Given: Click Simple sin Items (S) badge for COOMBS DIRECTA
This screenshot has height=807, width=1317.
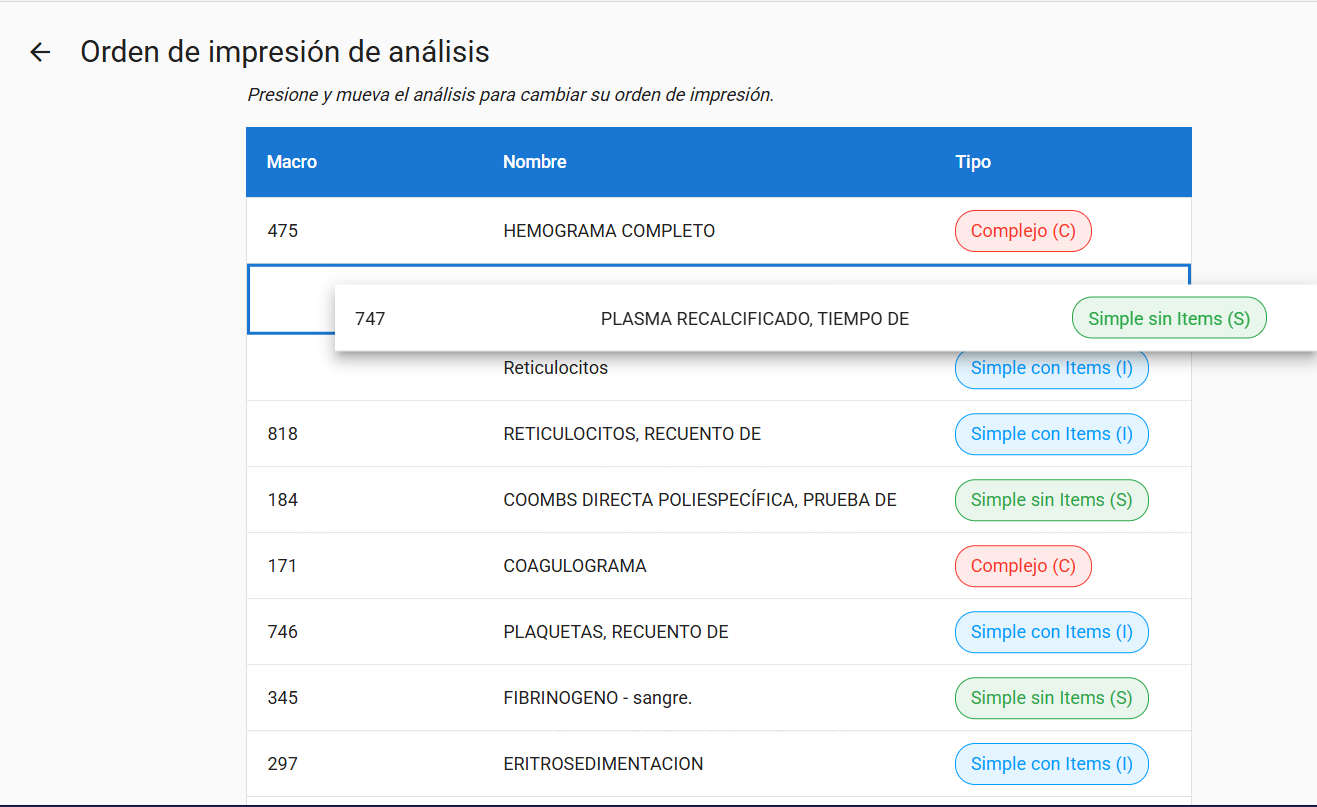Looking at the screenshot, I should click(1052, 500).
